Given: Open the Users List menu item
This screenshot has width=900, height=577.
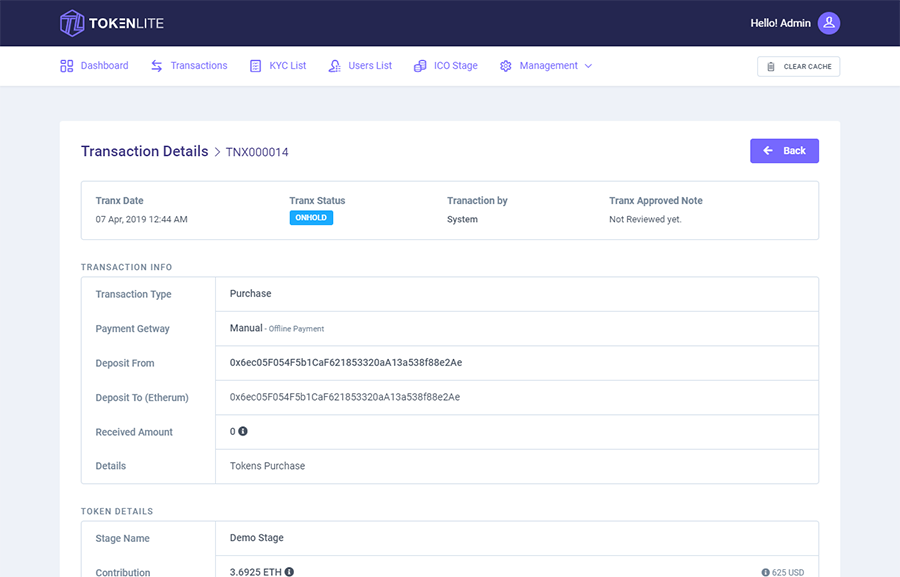Looking at the screenshot, I should [370, 65].
